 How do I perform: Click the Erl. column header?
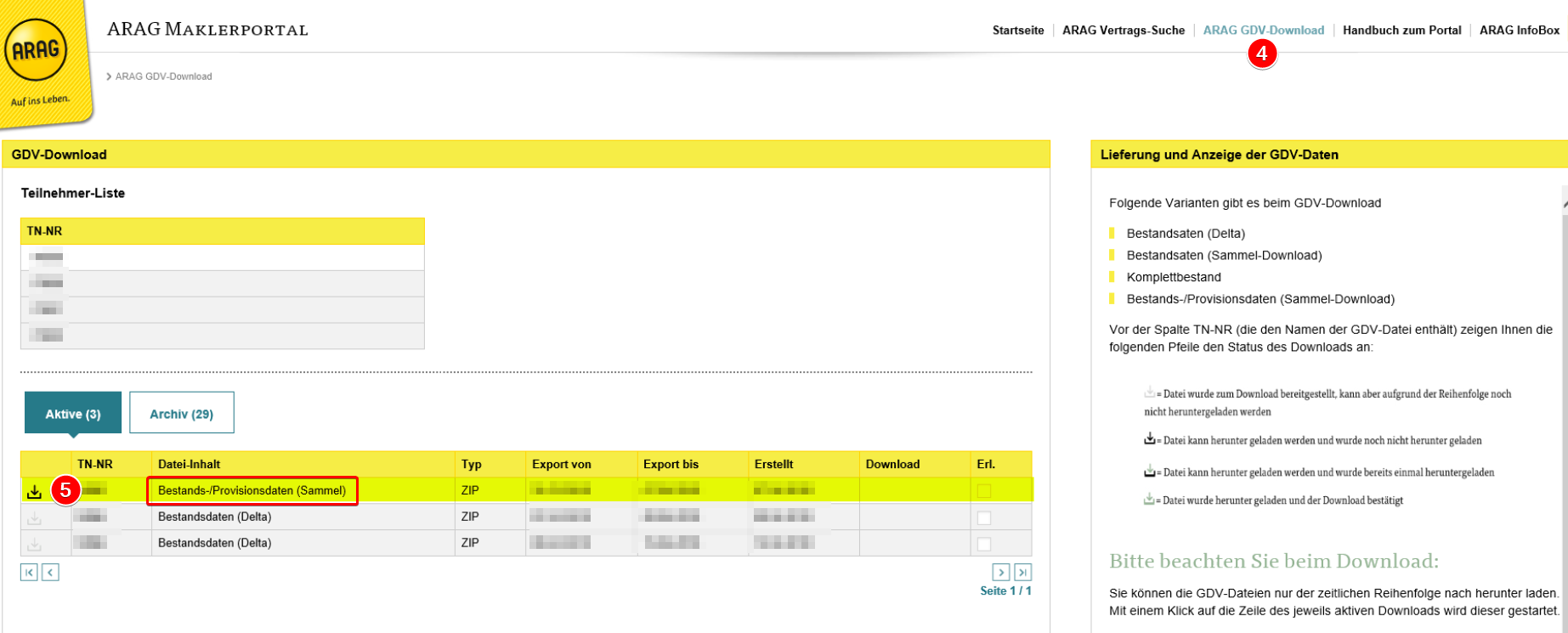pyautogui.click(x=986, y=464)
